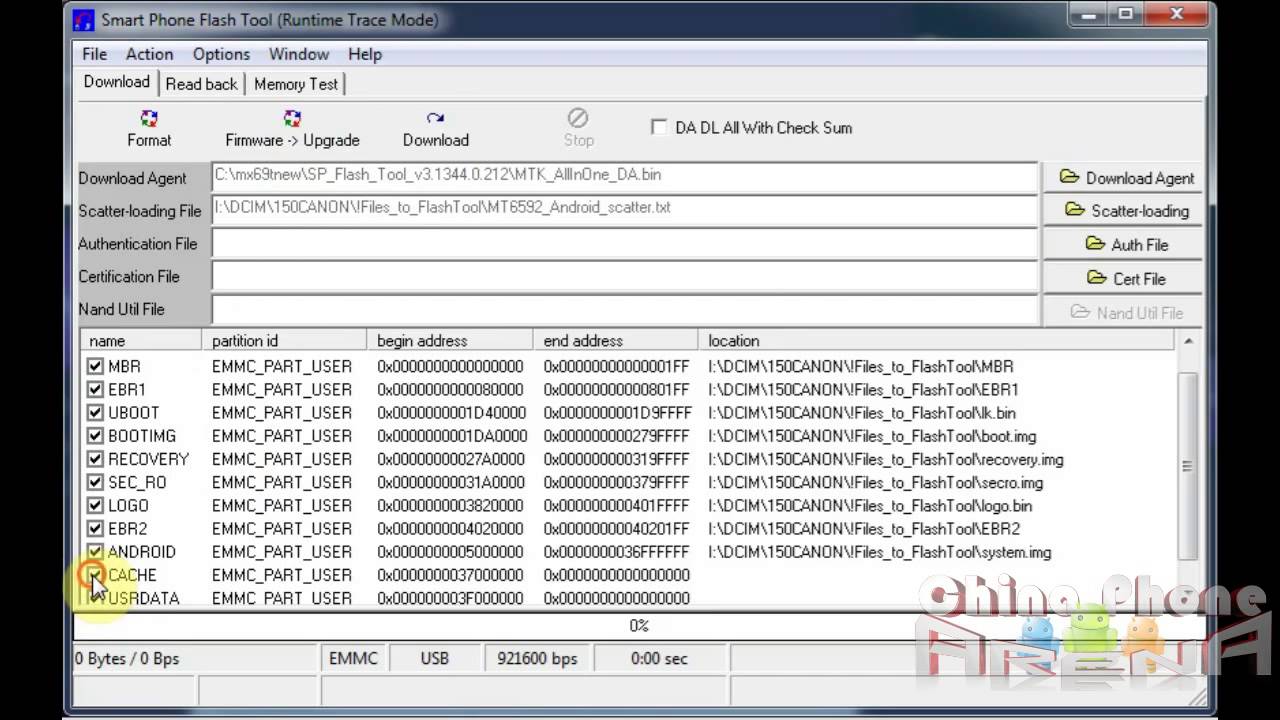Click the Firmware -> Upgrade icon

click(x=292, y=119)
